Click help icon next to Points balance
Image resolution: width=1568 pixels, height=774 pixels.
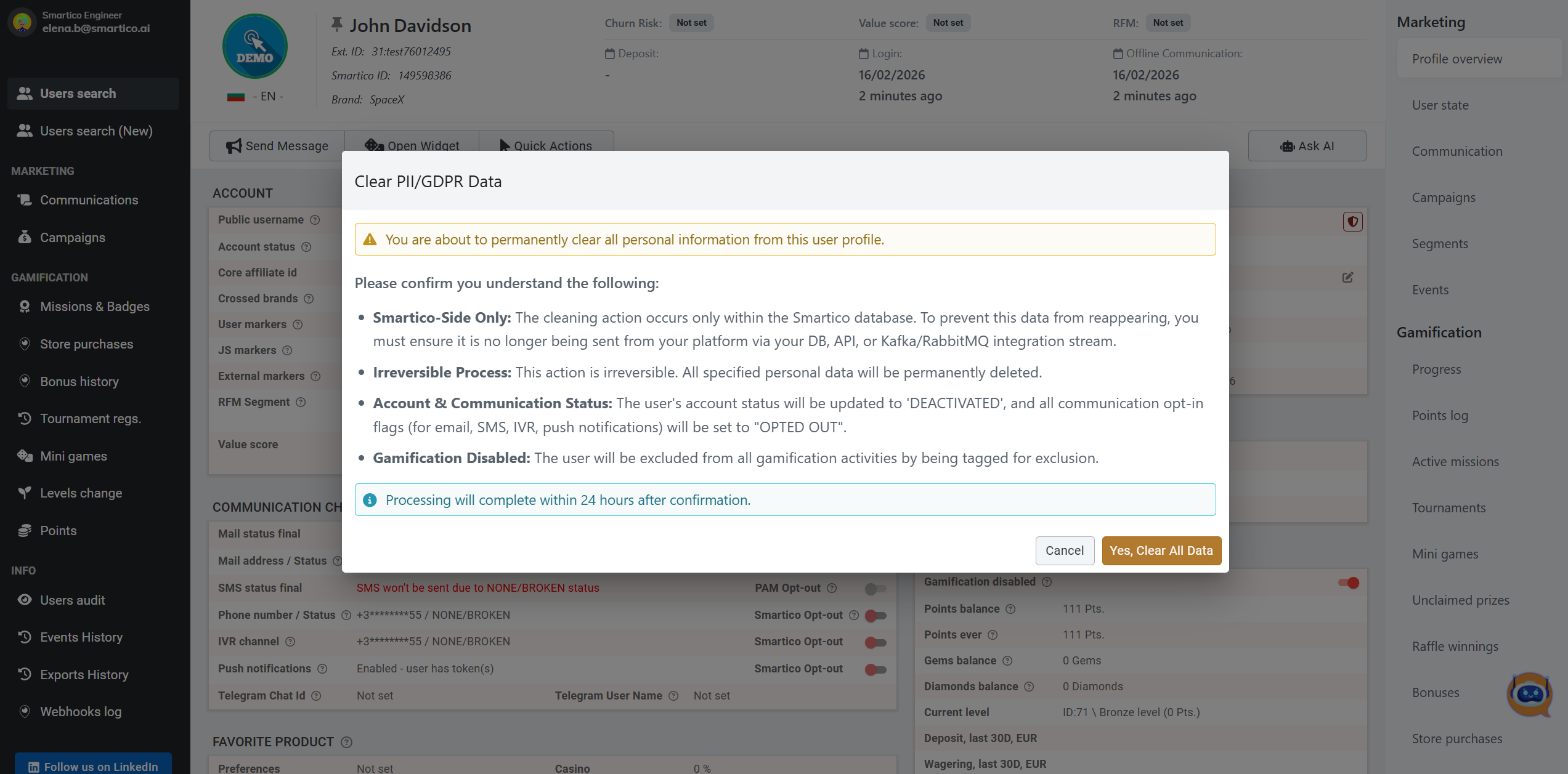tap(1010, 609)
